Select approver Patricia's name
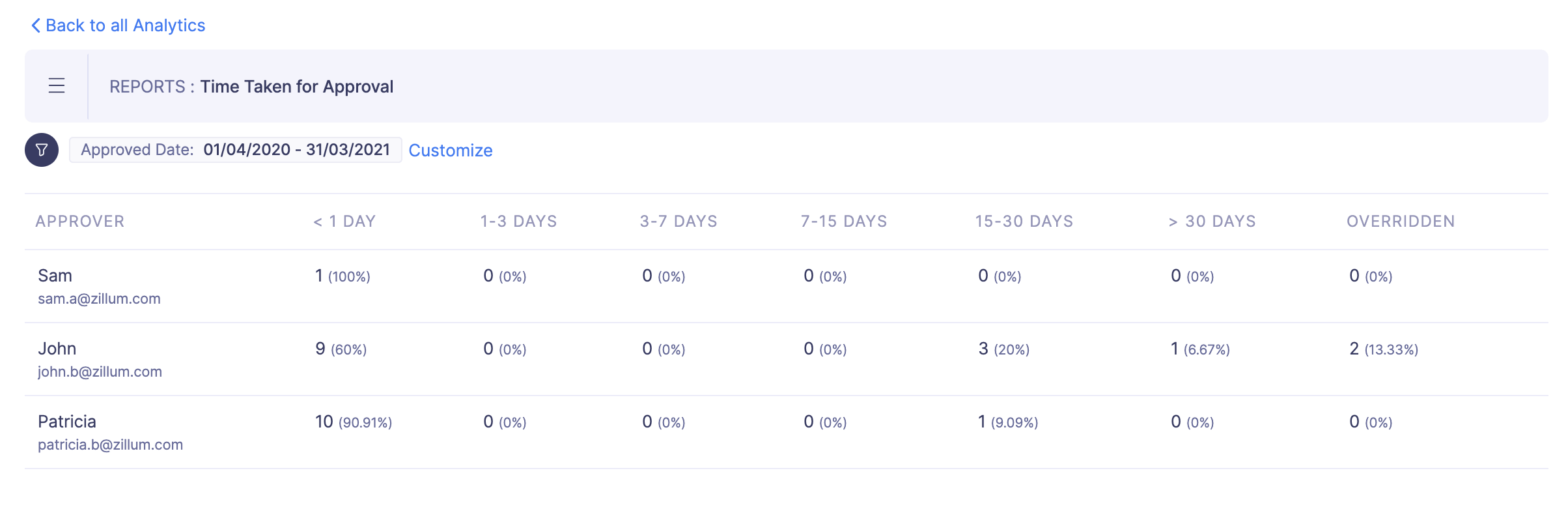 67,422
